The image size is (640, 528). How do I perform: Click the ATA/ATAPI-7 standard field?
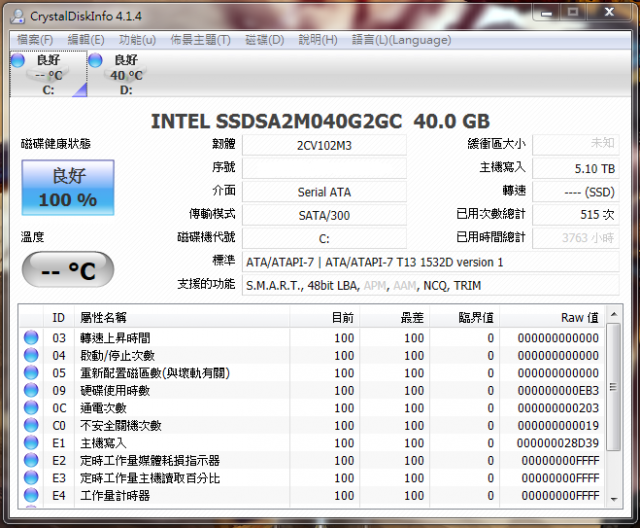(431, 262)
